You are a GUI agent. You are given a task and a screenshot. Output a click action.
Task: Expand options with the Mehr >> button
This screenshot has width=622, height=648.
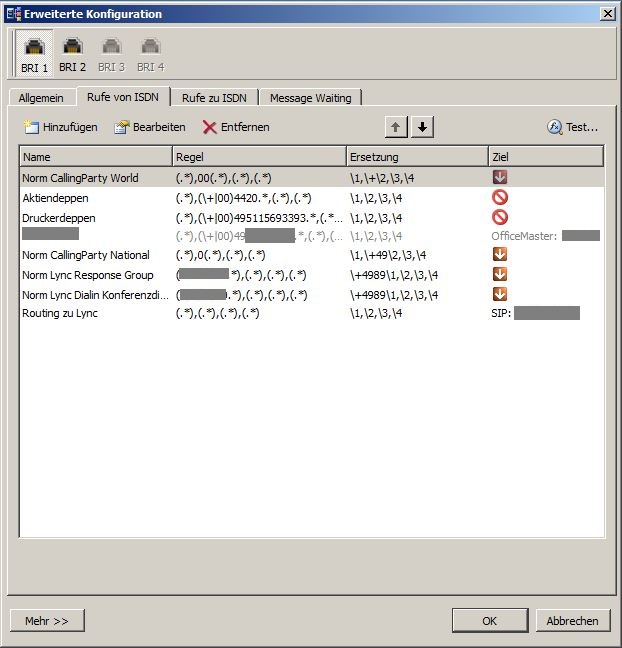click(x=47, y=621)
